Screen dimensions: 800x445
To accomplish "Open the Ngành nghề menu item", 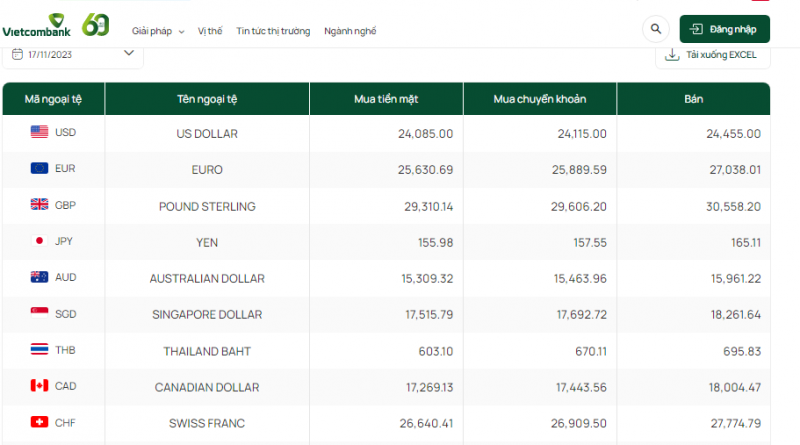I will pyautogui.click(x=350, y=31).
